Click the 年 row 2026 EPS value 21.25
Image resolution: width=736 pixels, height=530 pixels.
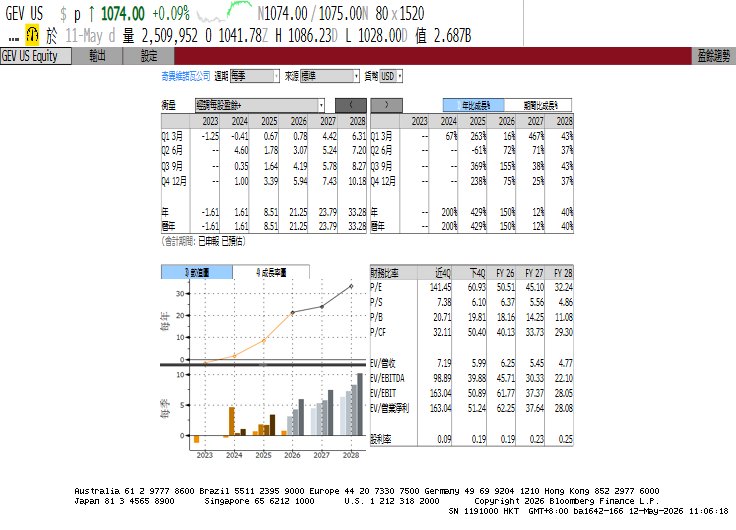298,212
